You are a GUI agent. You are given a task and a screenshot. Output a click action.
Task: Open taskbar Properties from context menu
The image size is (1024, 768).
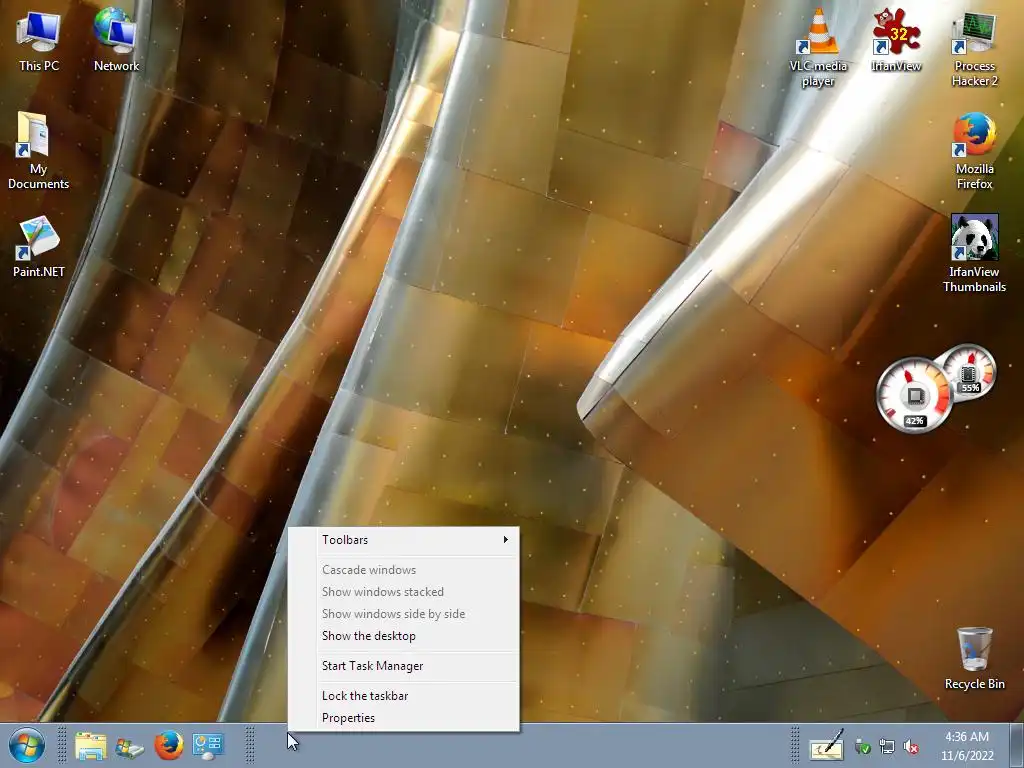click(404, 718)
